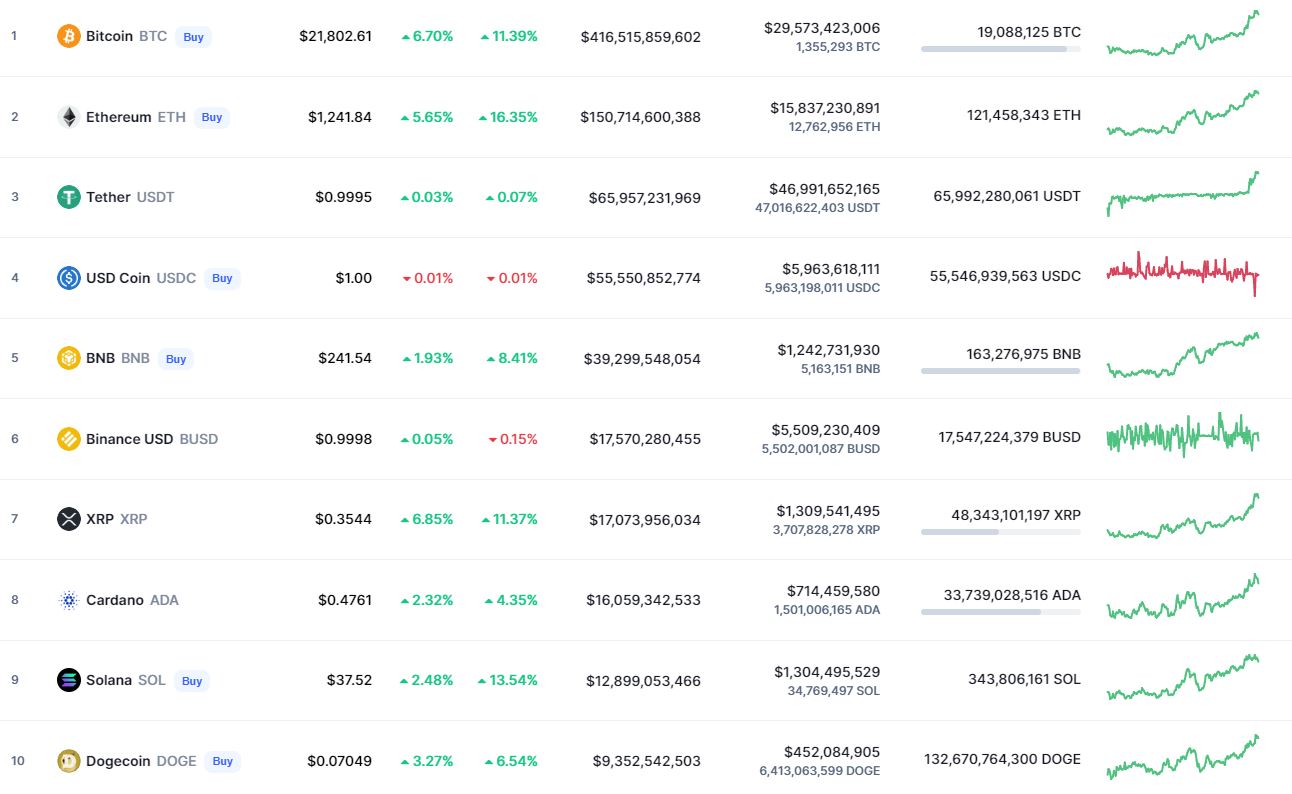Screen dimensions: 1292x794
Task: Open the USD Coin red sparkline chart
Action: point(1182,272)
